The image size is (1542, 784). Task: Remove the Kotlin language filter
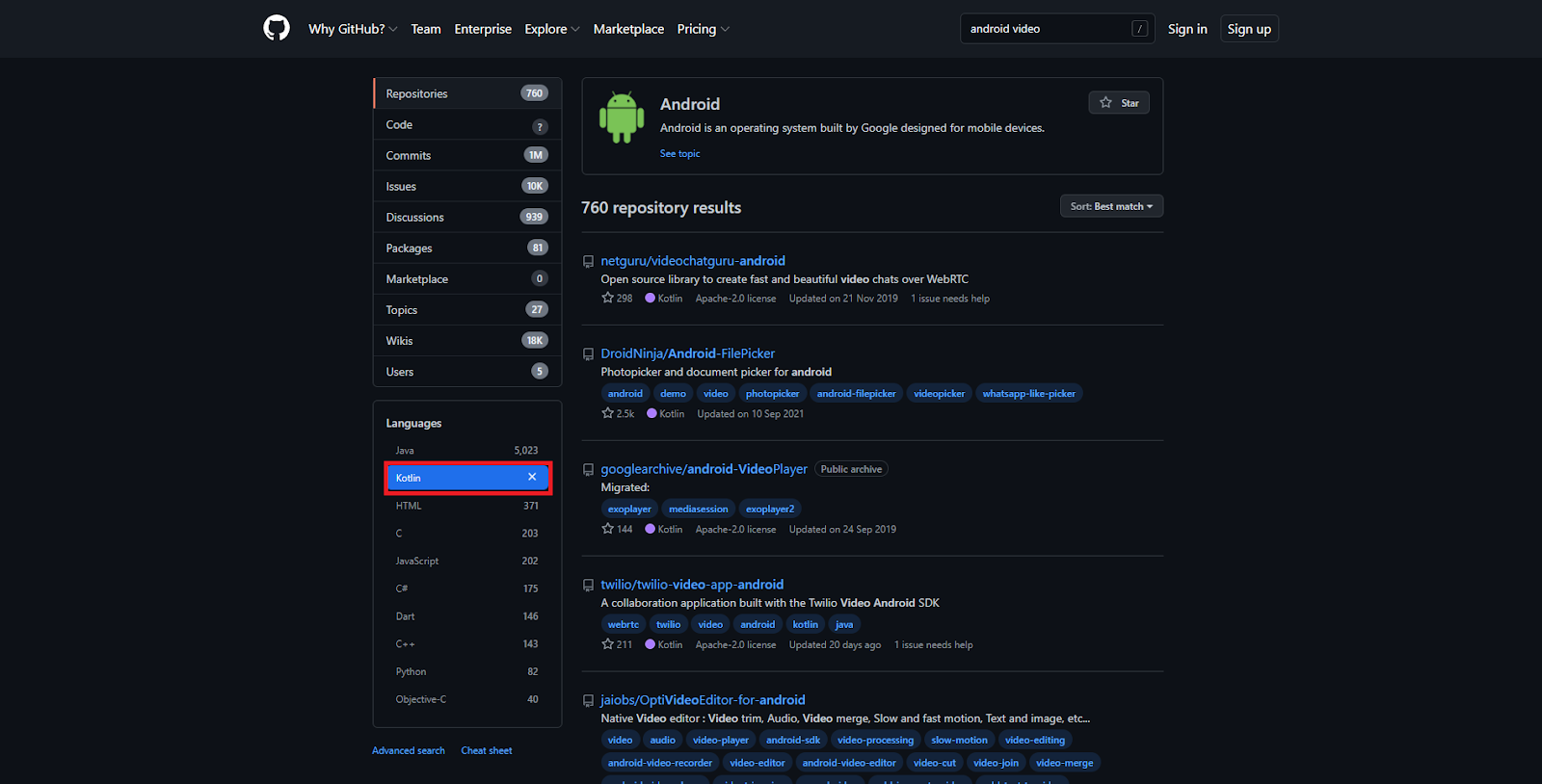pos(532,477)
